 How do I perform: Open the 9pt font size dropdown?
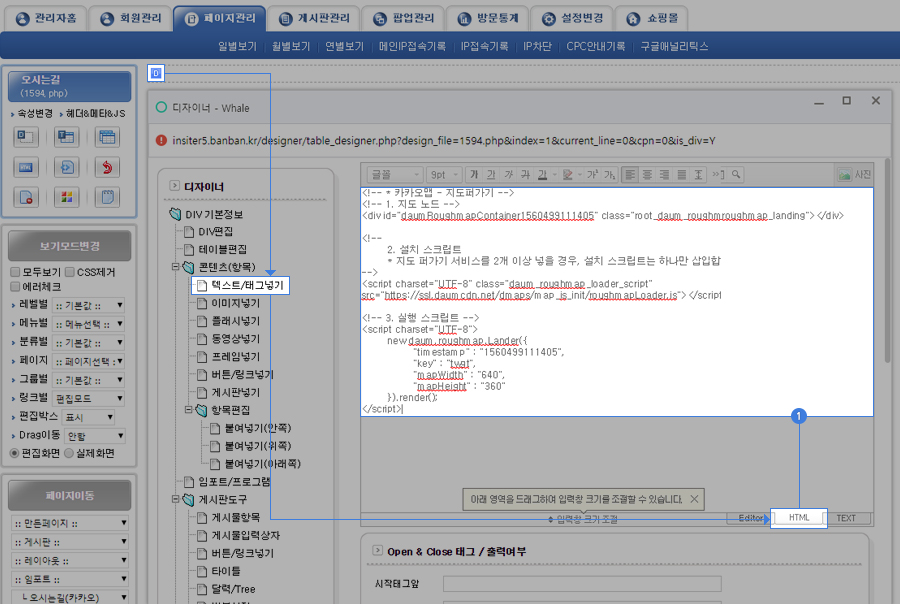click(445, 174)
